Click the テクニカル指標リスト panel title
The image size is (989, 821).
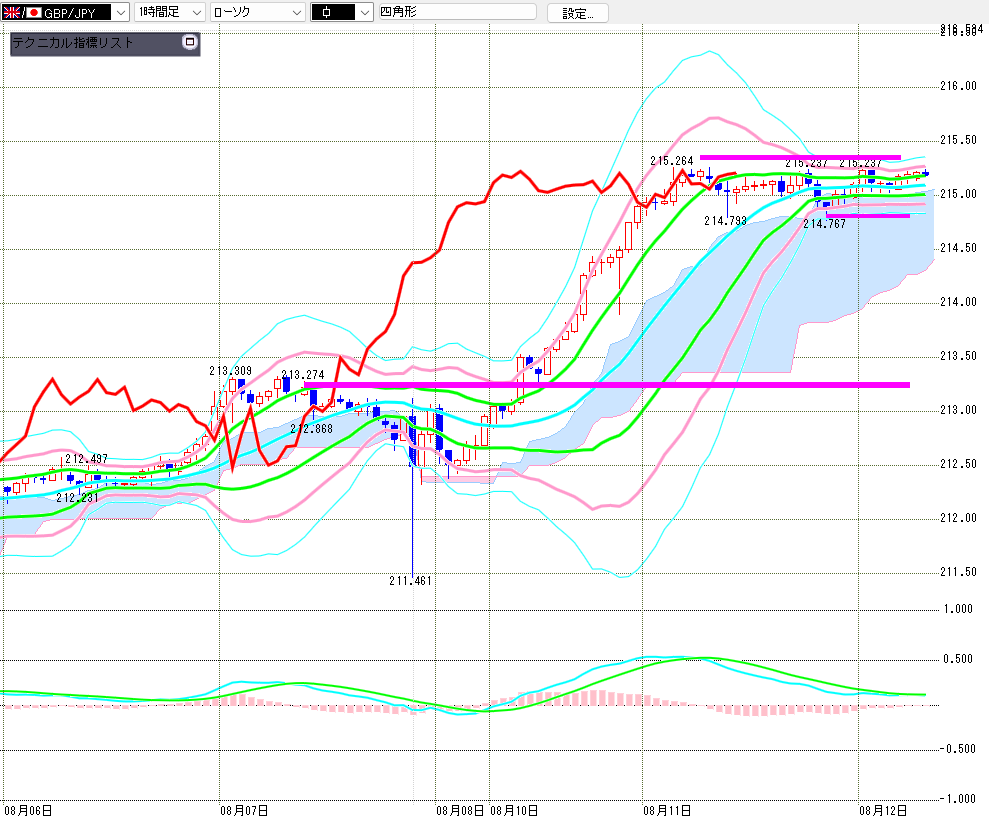73,43
